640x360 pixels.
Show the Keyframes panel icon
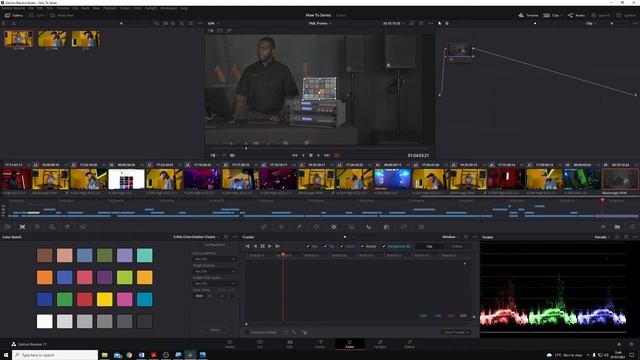[603, 227]
